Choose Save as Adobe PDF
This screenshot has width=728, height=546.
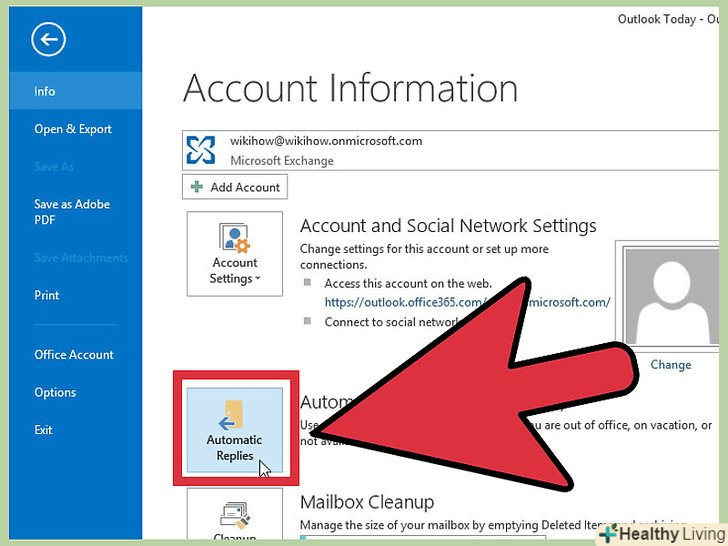tap(72, 212)
